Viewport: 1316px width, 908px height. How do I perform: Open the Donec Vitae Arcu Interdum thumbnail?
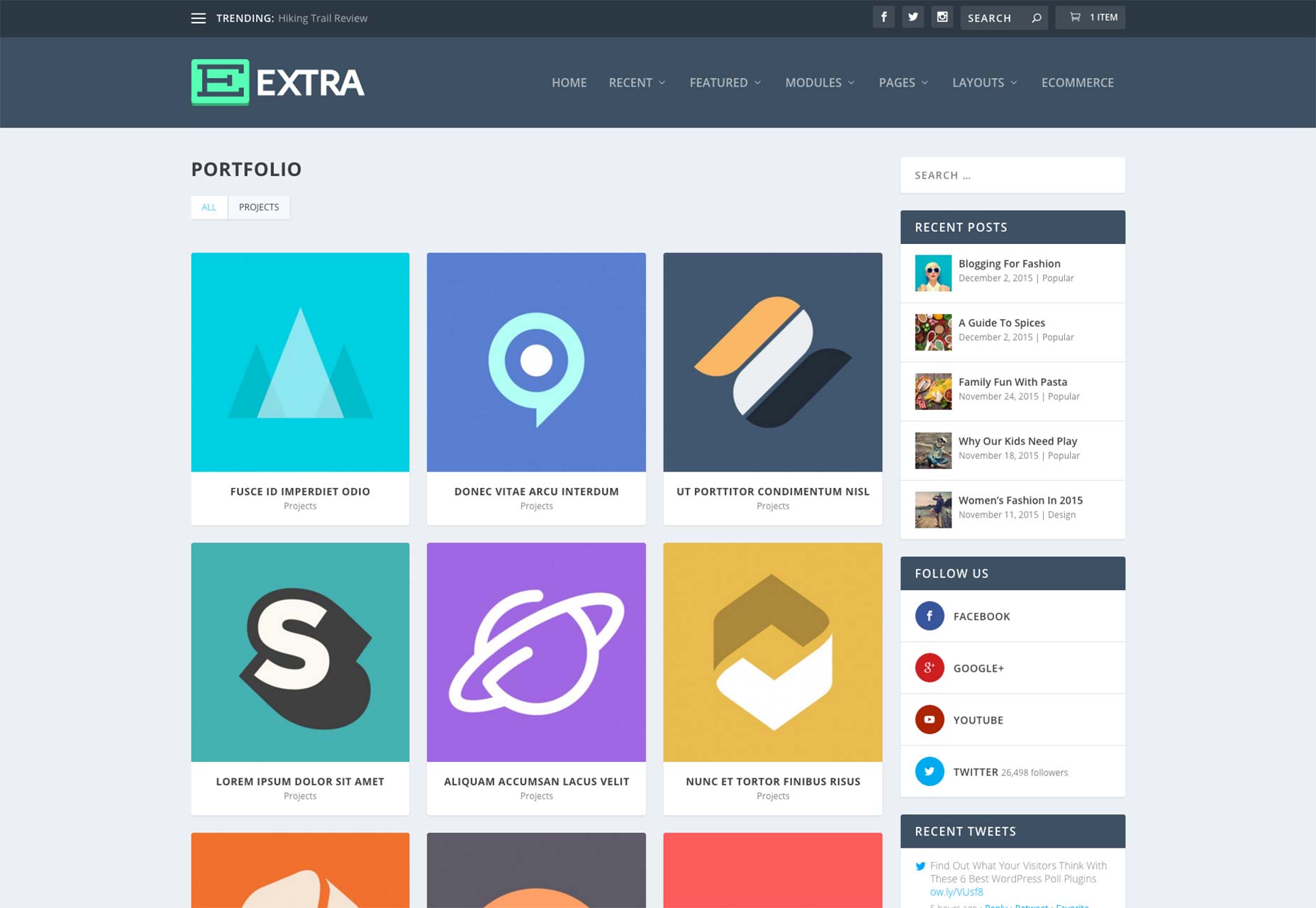[x=536, y=362]
